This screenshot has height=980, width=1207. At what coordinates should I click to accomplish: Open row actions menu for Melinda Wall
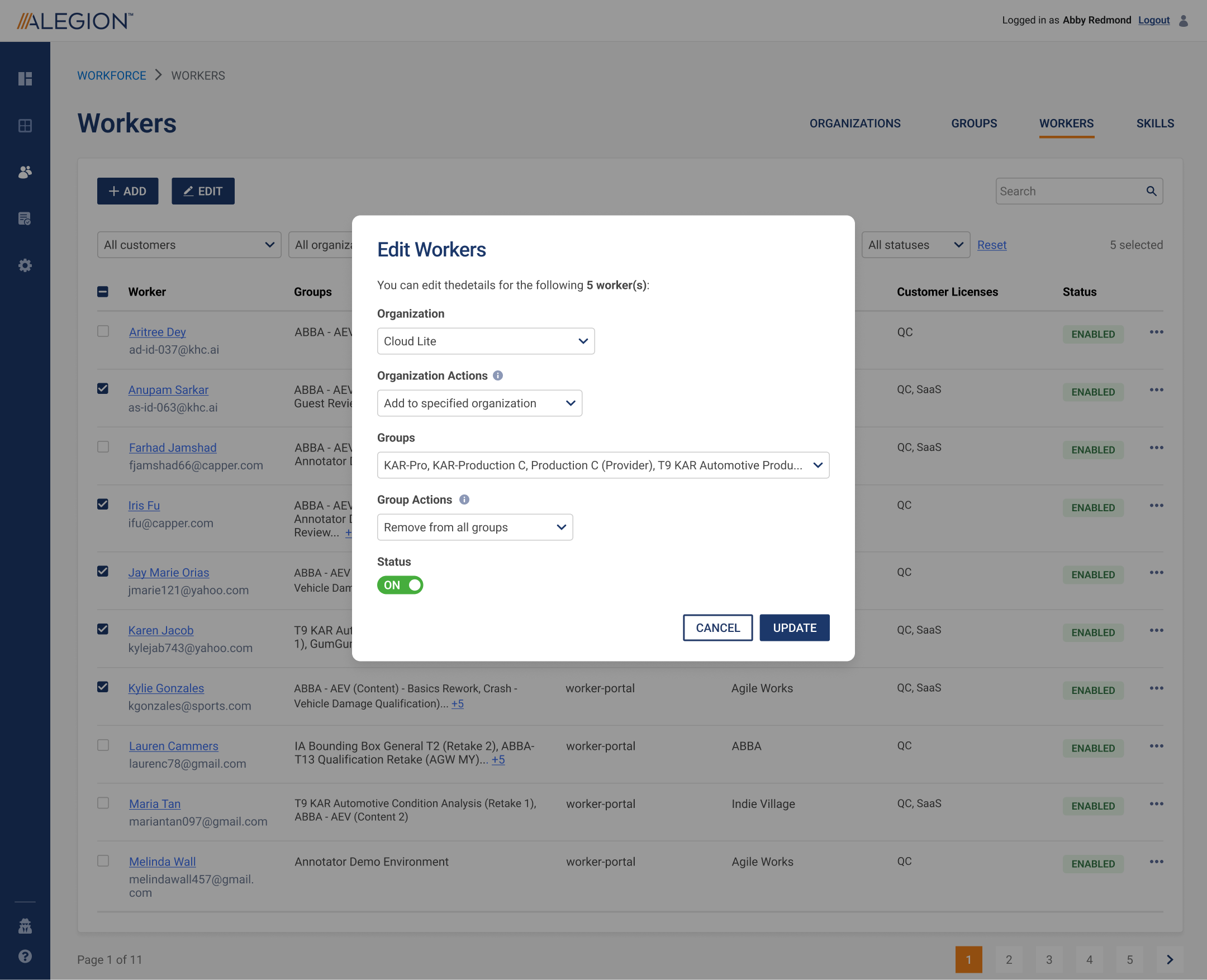coord(1156,862)
